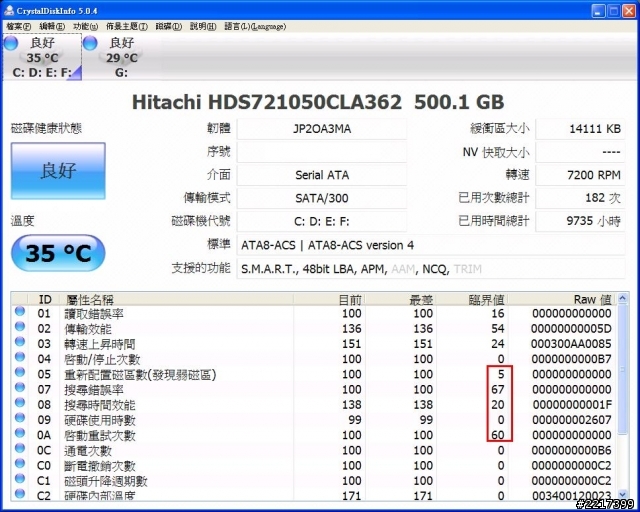640x512 pixels.
Task: Click the status orb of row 09 硬碟使用時數
Action: click(20, 418)
